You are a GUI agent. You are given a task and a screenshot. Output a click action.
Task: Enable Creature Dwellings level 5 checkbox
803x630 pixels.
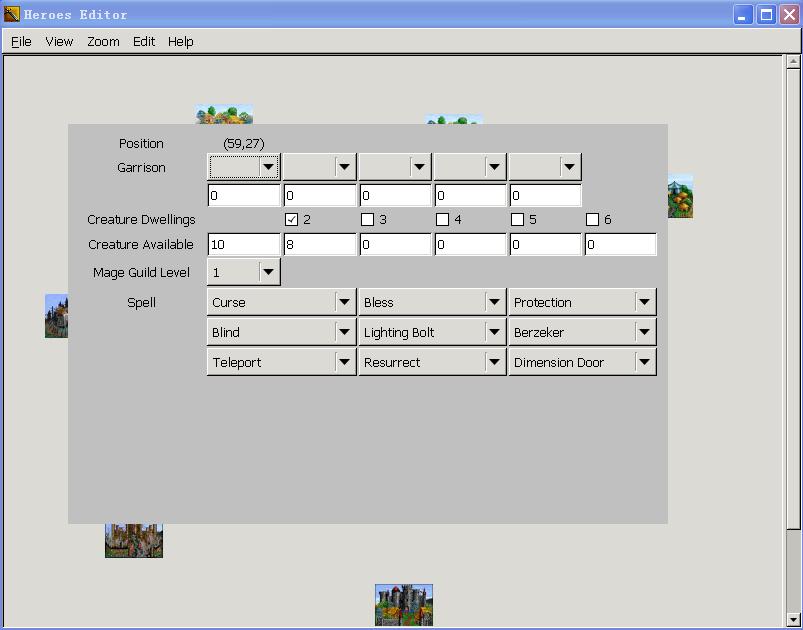(517, 220)
